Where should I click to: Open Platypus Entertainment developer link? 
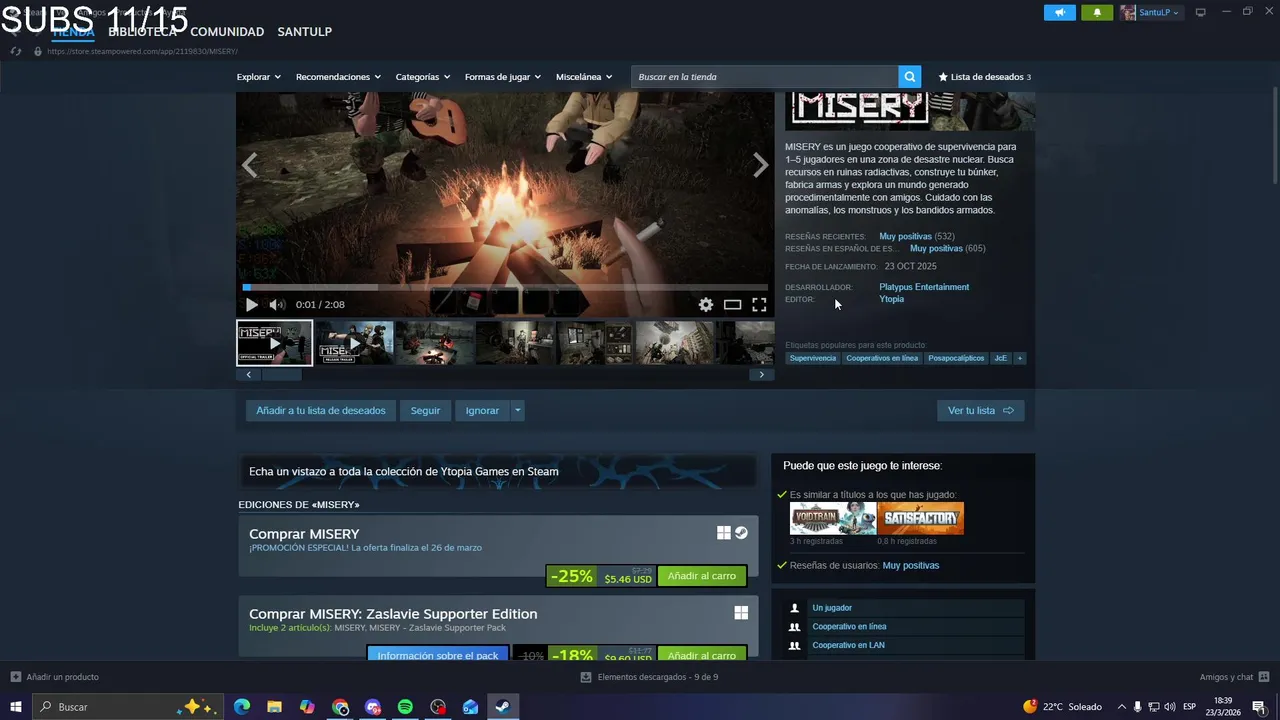pyautogui.click(x=924, y=287)
